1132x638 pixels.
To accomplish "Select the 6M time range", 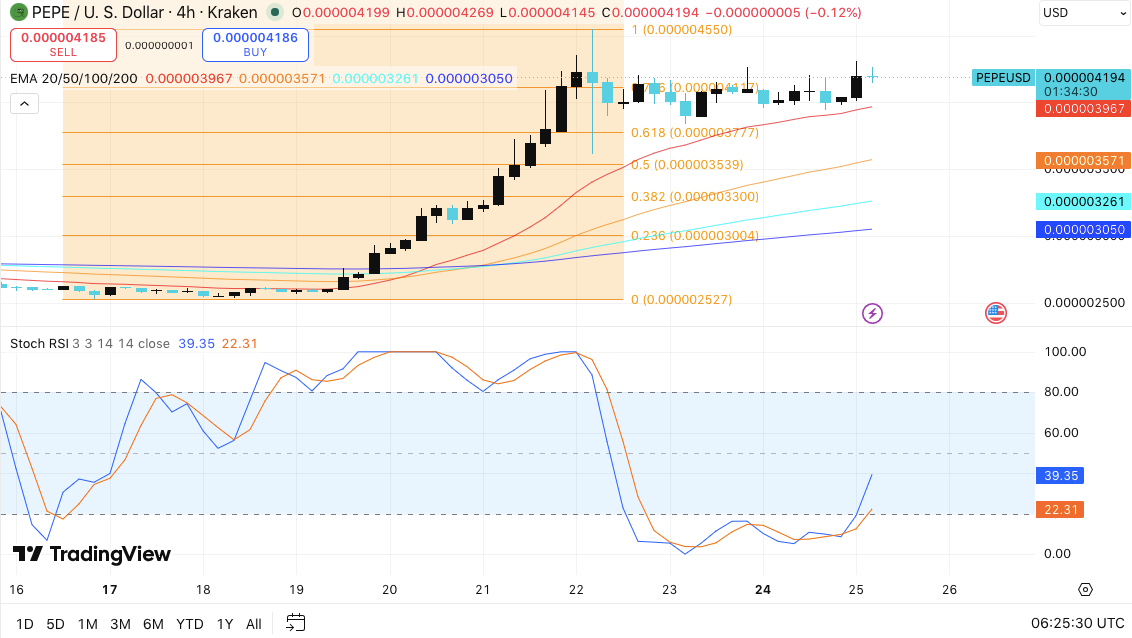I will (x=153, y=624).
